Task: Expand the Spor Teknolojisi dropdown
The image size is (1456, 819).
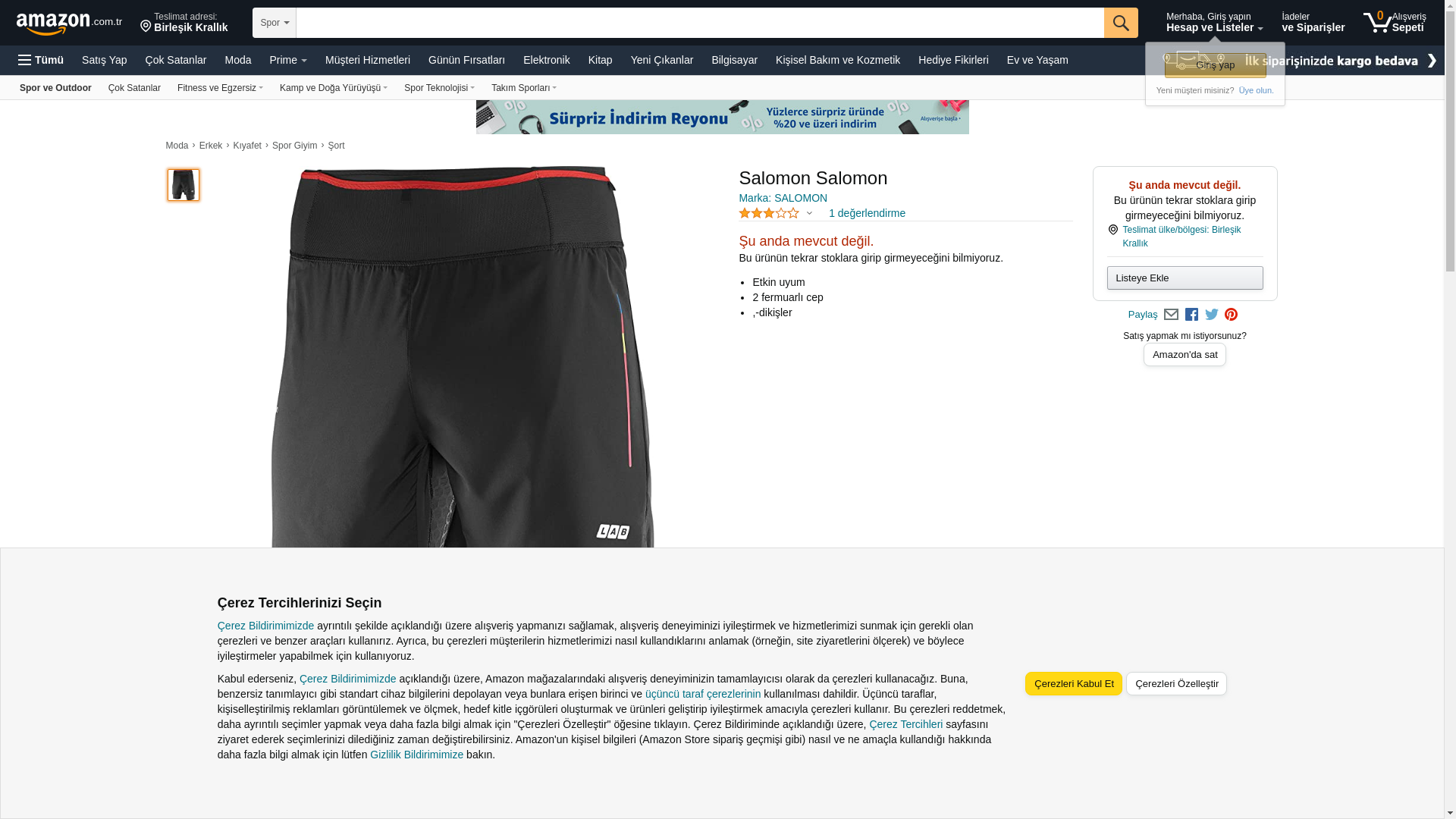Action: coord(439,88)
